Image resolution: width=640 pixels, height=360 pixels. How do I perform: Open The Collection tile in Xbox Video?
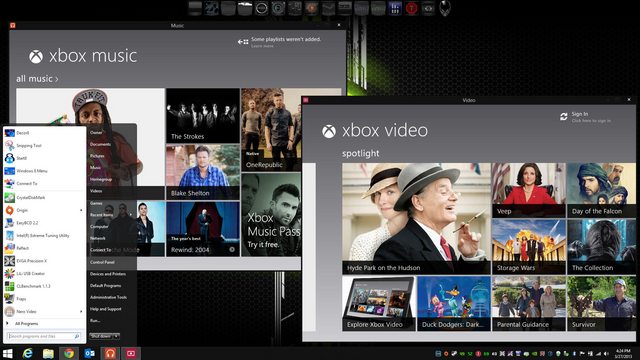[601, 247]
